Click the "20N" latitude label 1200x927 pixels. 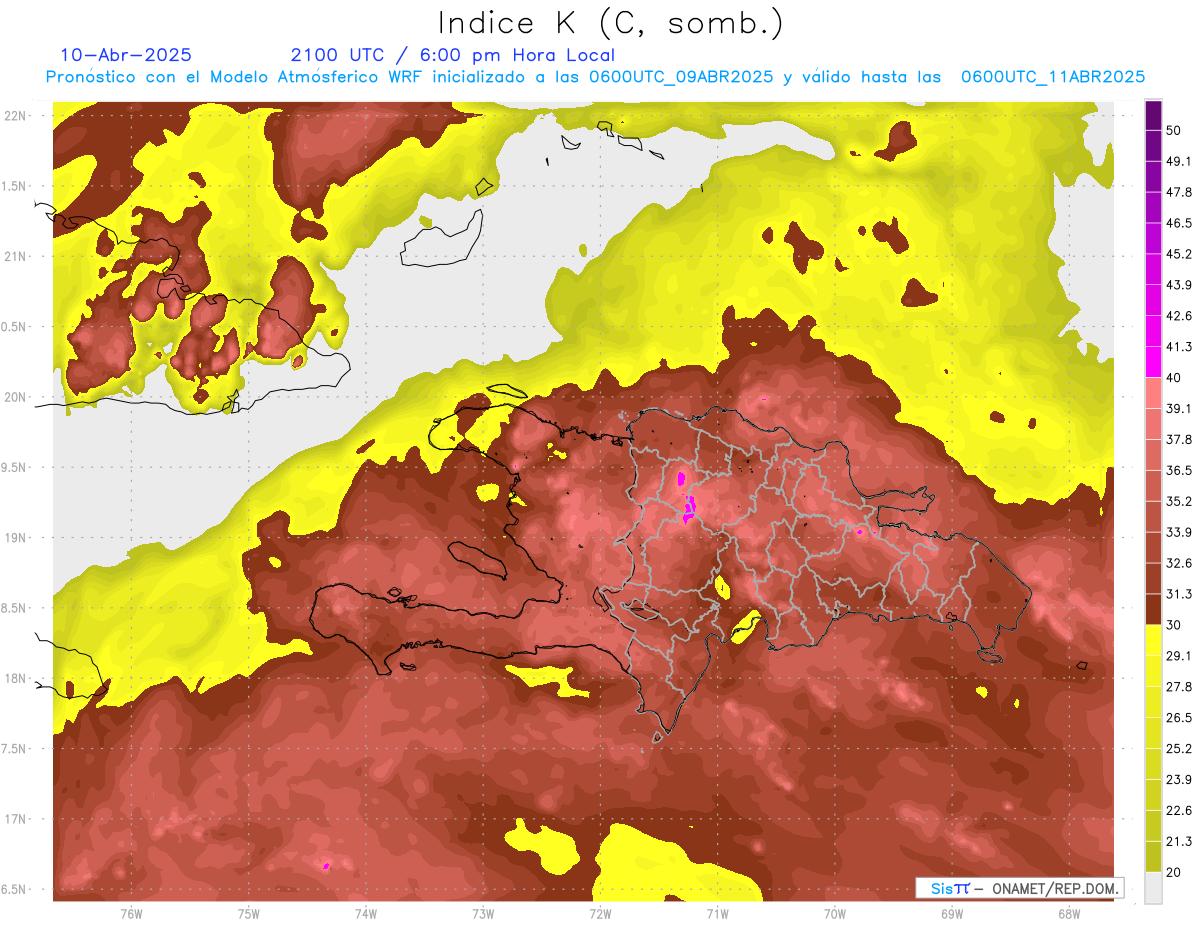[15, 397]
